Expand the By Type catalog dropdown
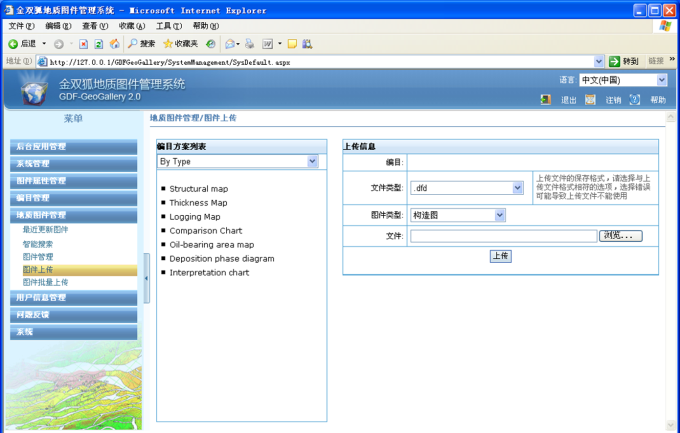Image resolution: width=680 pixels, height=433 pixels. click(312, 161)
